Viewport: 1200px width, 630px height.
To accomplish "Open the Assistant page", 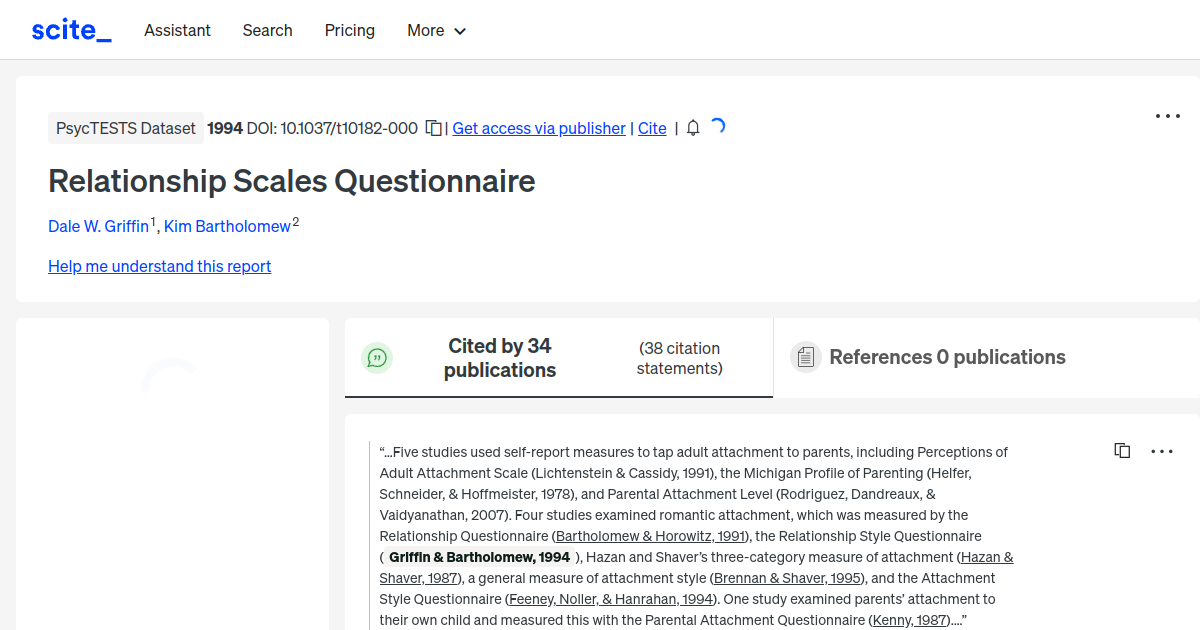I will click(177, 30).
